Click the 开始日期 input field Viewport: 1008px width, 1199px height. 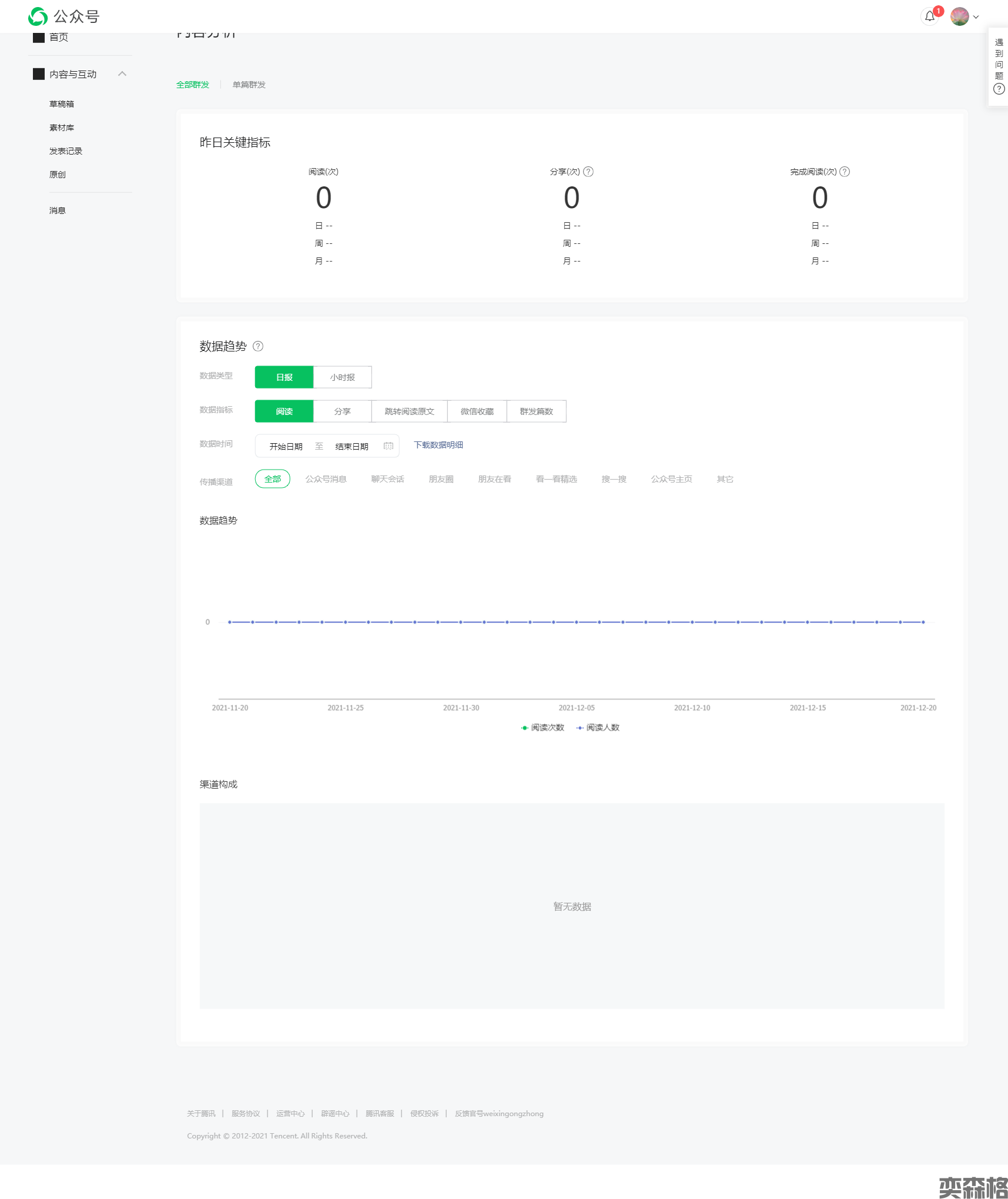click(x=286, y=447)
